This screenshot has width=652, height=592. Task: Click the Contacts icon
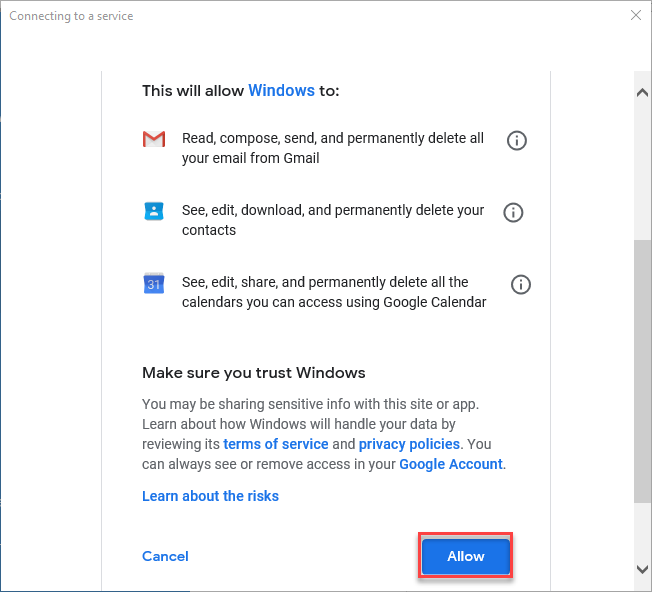point(154,211)
